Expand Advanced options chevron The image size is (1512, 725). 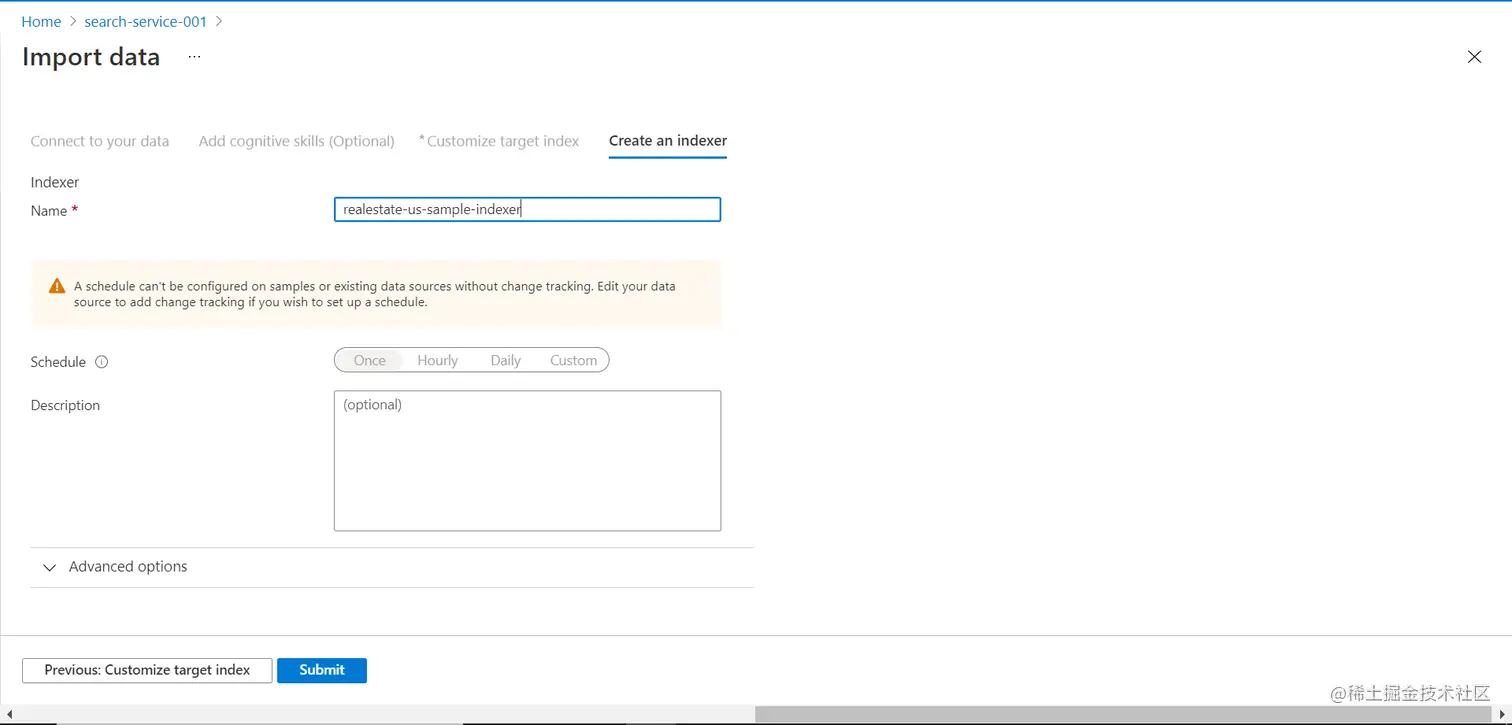tap(50, 567)
